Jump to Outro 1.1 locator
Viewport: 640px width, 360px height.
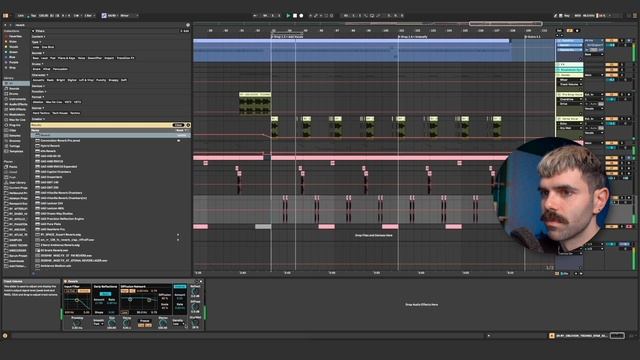click(533, 37)
